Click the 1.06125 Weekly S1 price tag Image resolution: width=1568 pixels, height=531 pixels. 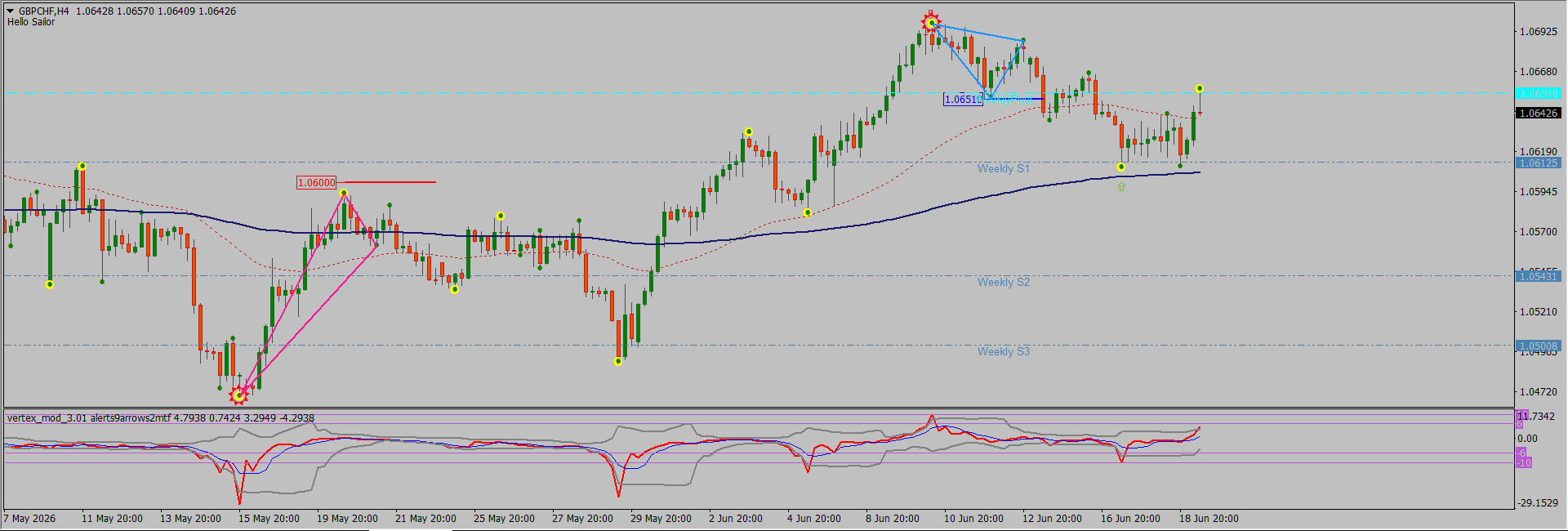[1539, 163]
